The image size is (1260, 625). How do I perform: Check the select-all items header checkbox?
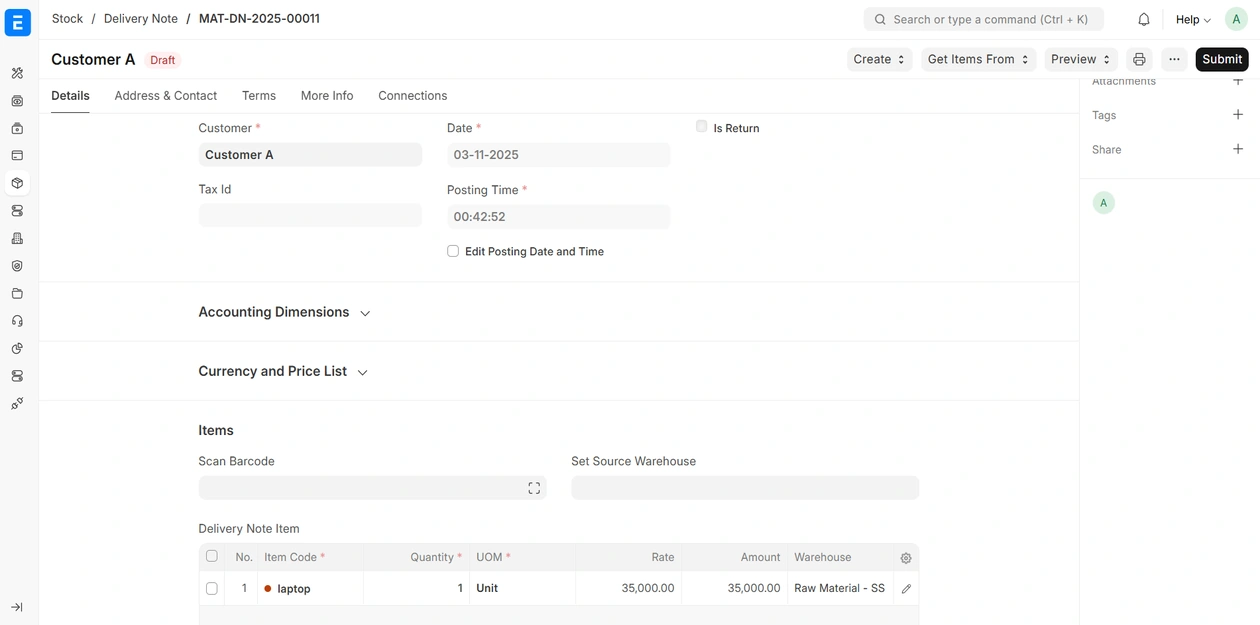tap(212, 556)
